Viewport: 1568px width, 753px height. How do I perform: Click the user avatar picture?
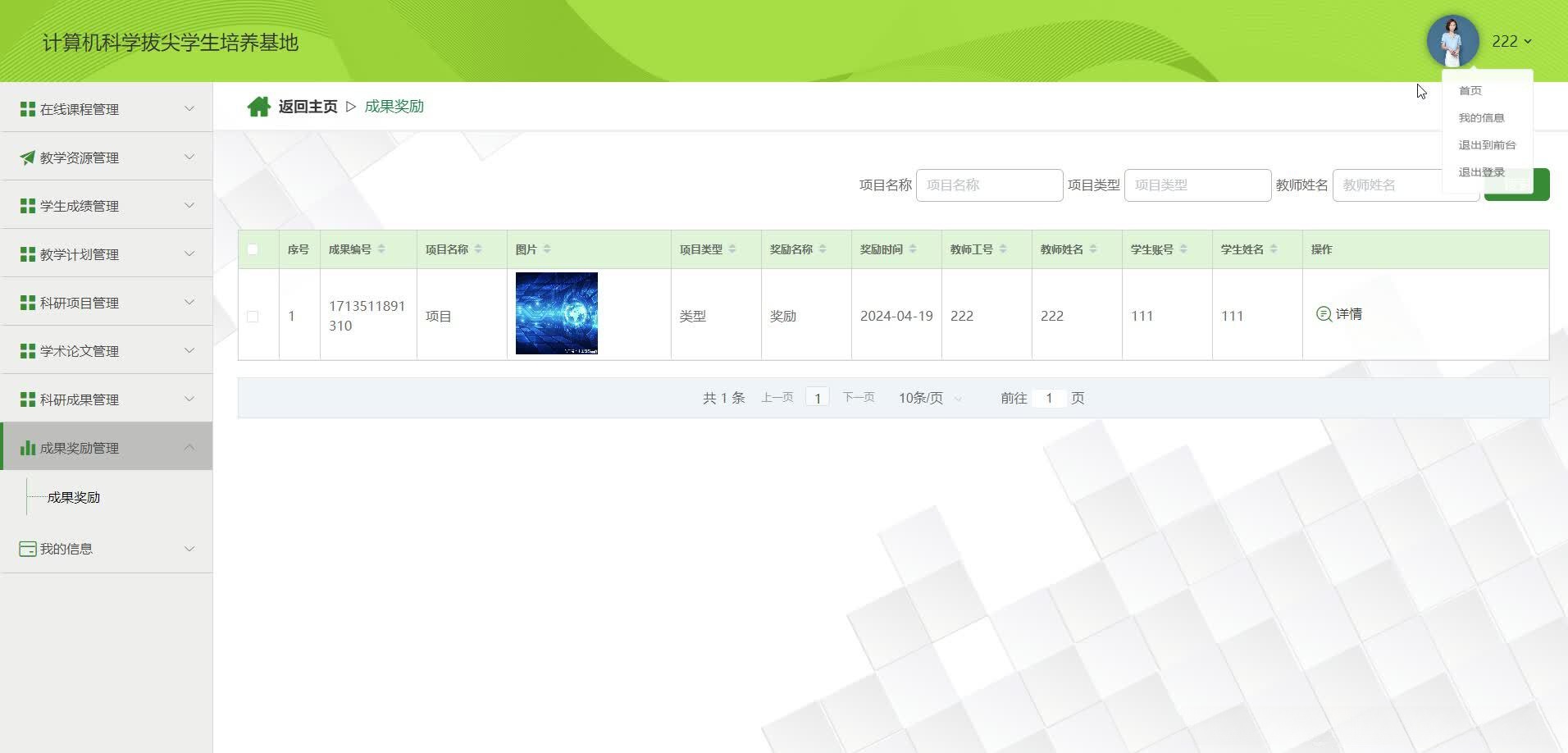(1452, 41)
